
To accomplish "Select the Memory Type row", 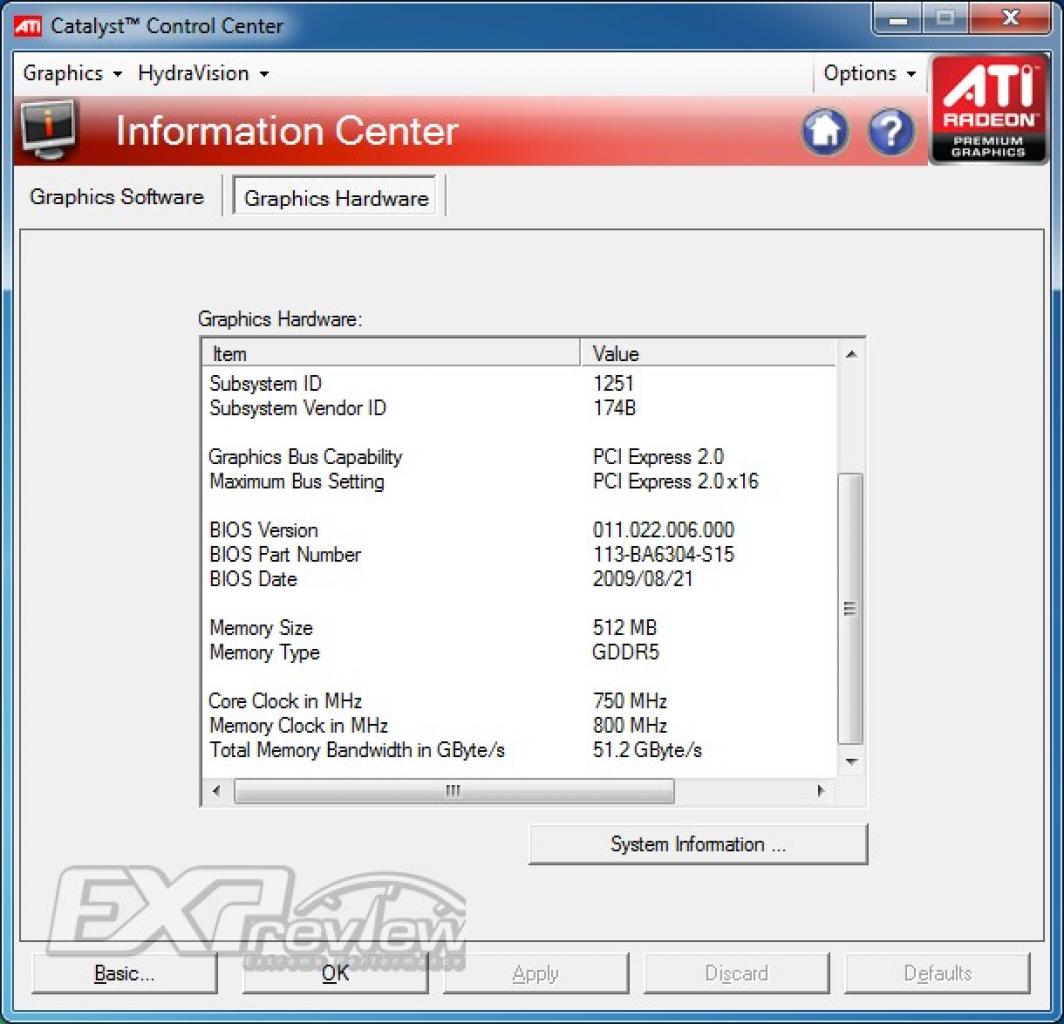I will pos(519,652).
